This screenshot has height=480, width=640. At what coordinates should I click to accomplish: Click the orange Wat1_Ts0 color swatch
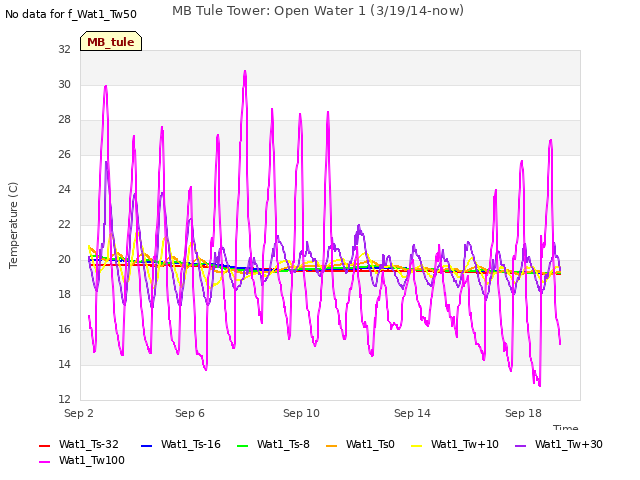point(331,446)
